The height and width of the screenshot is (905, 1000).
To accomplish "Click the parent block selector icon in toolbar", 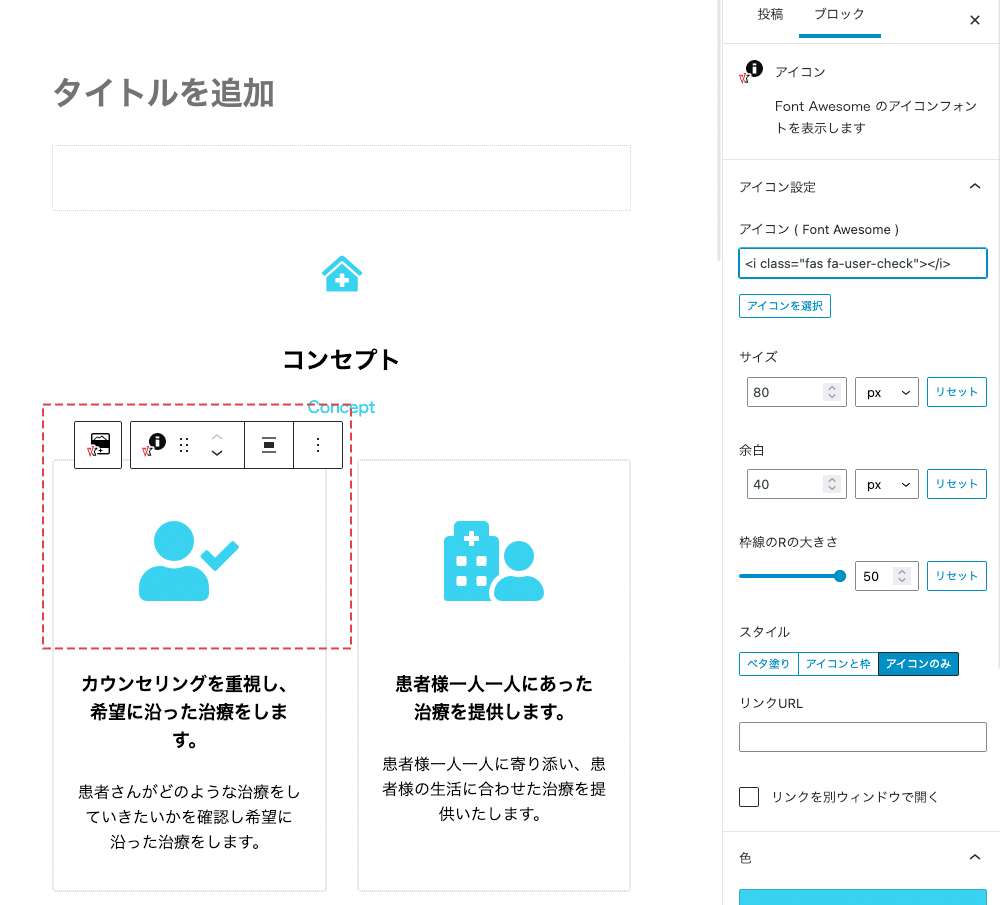I will pyautogui.click(x=98, y=445).
